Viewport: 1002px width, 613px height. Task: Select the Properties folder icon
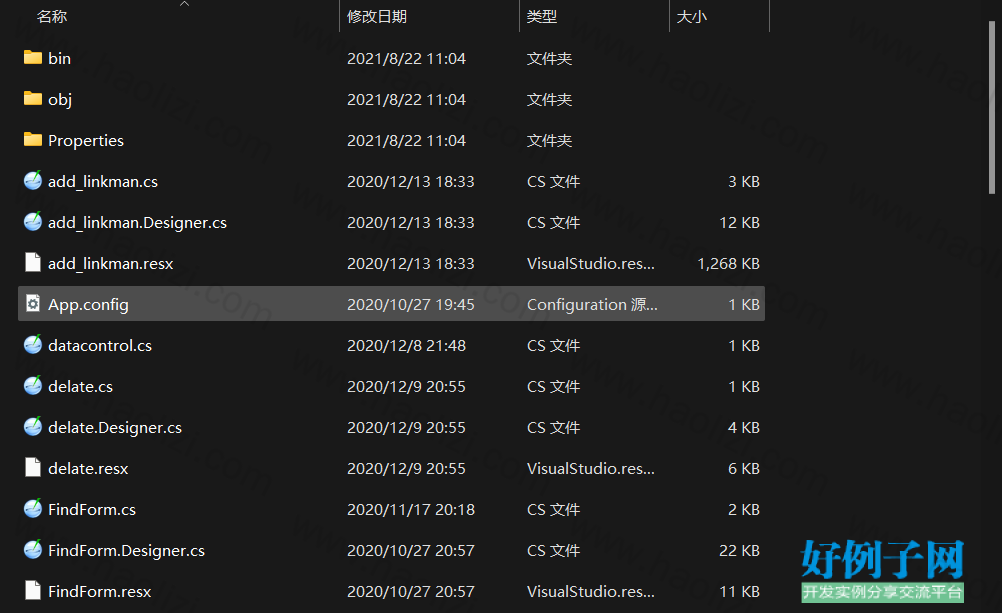pos(33,140)
